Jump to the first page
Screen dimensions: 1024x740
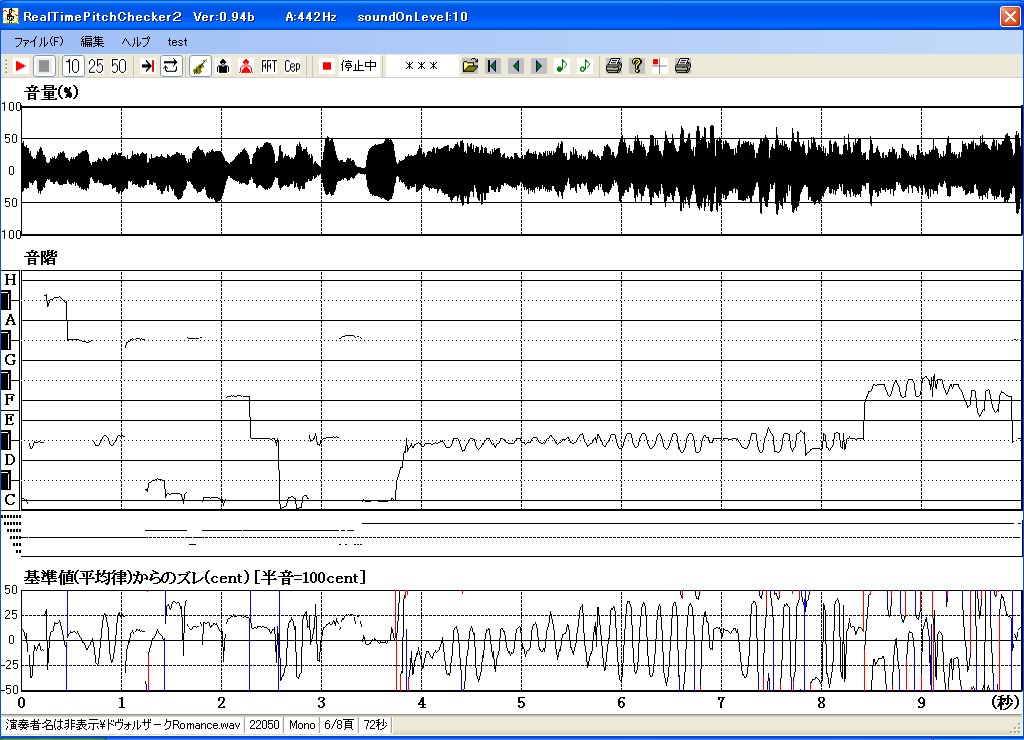click(x=493, y=66)
